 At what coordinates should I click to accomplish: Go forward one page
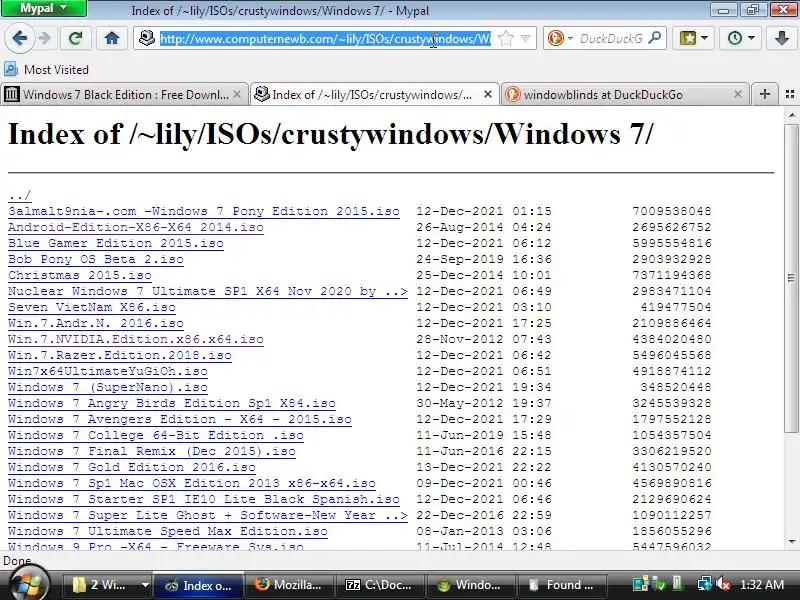[45, 38]
